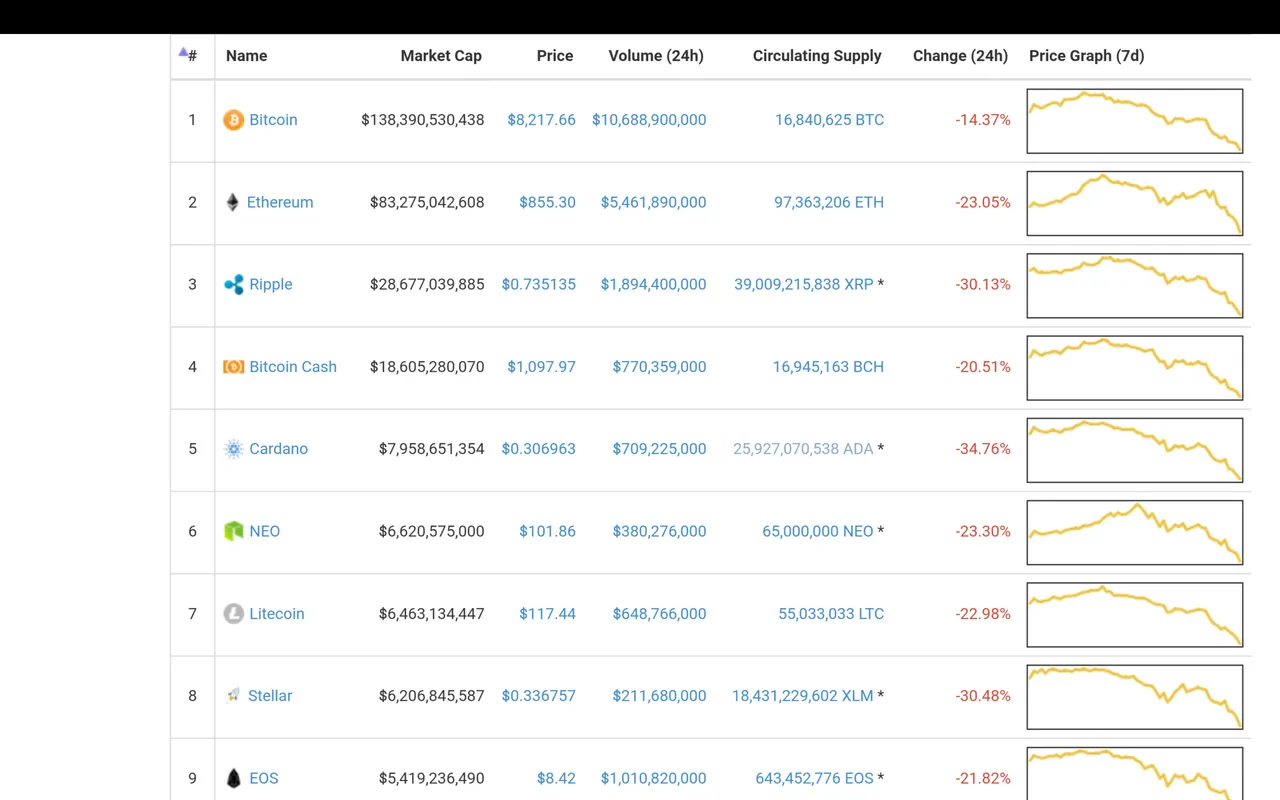1280x800 pixels.
Task: Open NEO 7-day price graph
Action: [1135, 532]
